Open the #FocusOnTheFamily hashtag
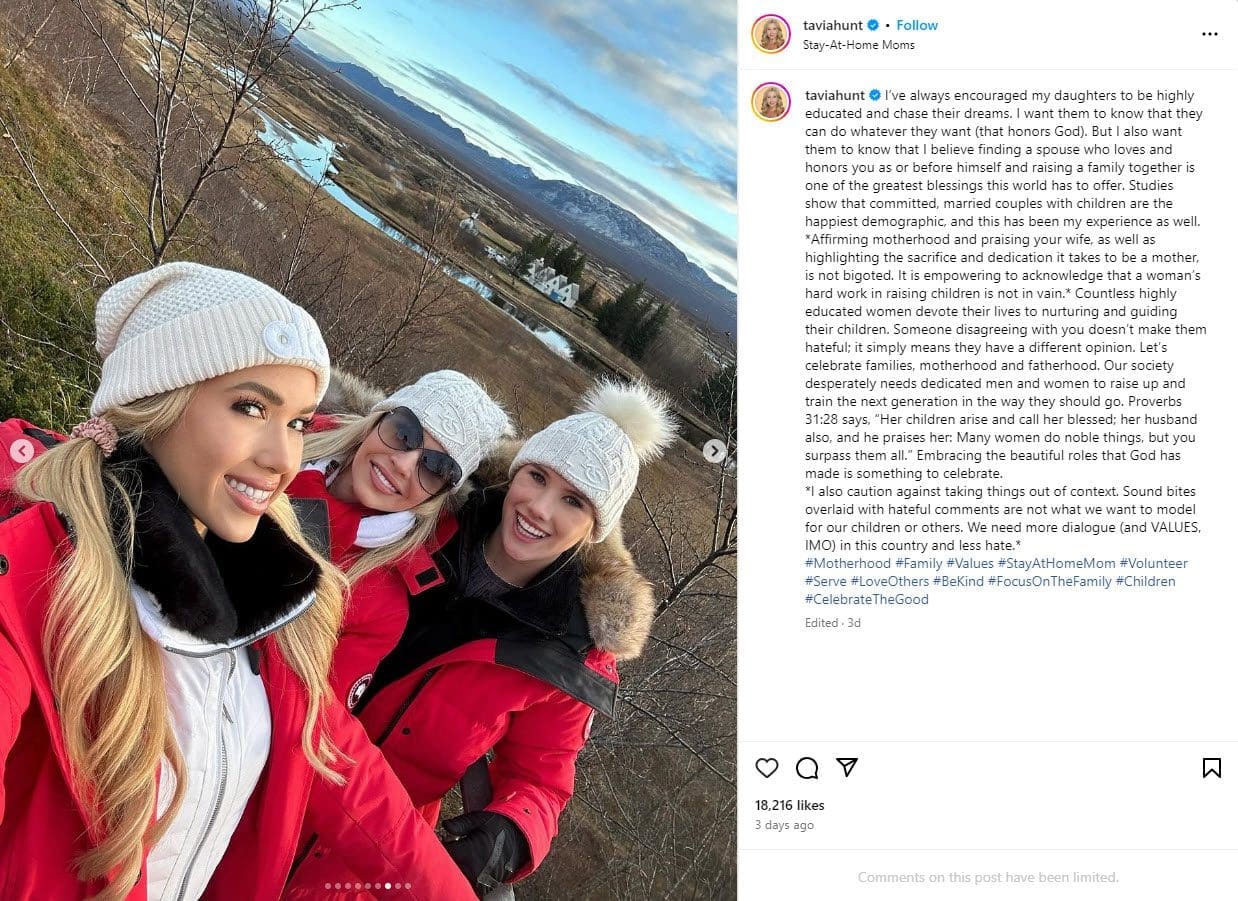The height and width of the screenshot is (901, 1238). 1049,581
